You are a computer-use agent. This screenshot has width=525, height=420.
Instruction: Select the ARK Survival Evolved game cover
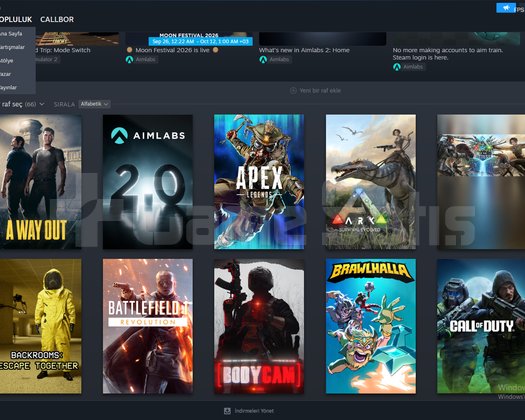click(x=371, y=182)
